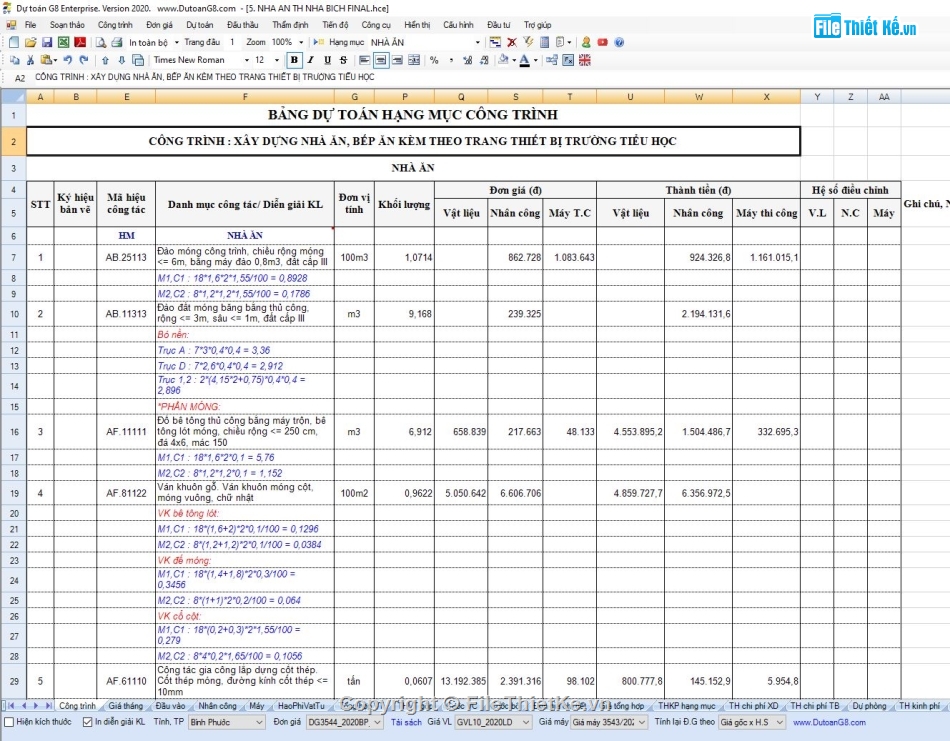
Task: Create a new blank document
Action: tap(15, 42)
